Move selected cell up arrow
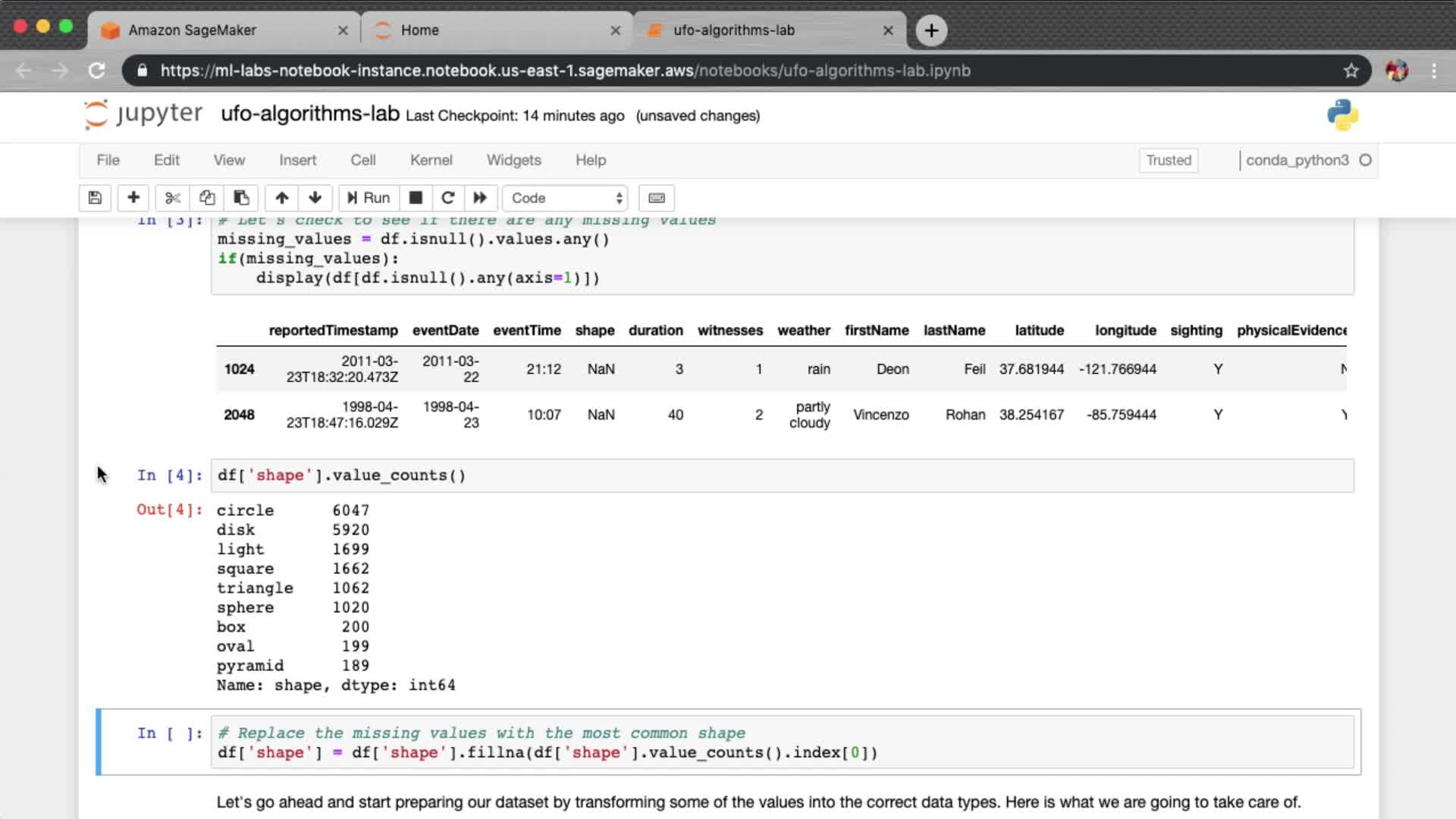This screenshot has width=1456, height=819. click(x=282, y=198)
